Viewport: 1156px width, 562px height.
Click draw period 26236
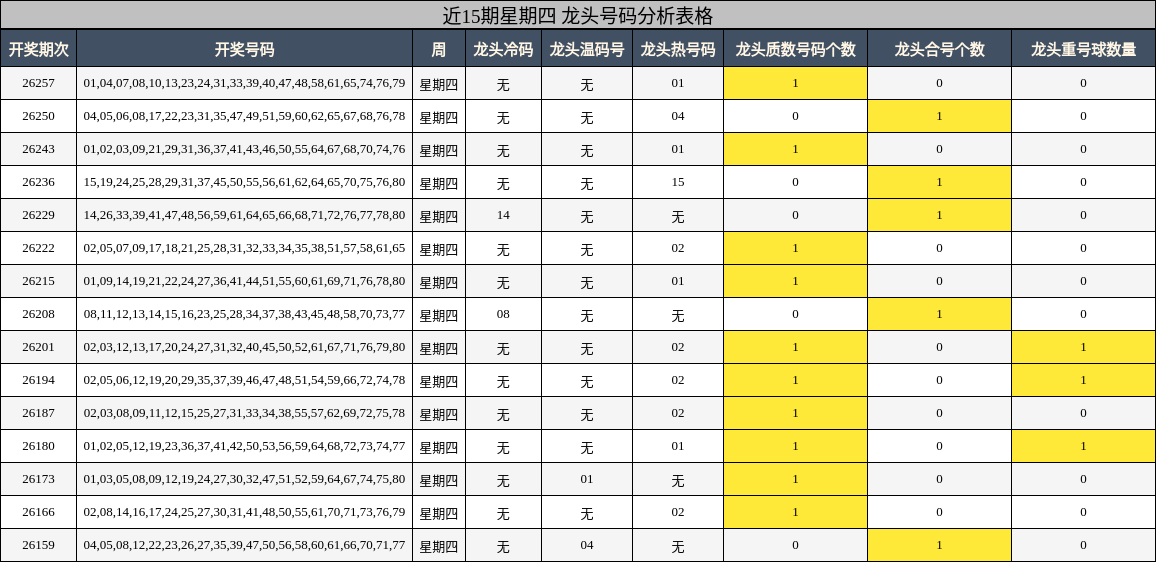(x=38, y=182)
